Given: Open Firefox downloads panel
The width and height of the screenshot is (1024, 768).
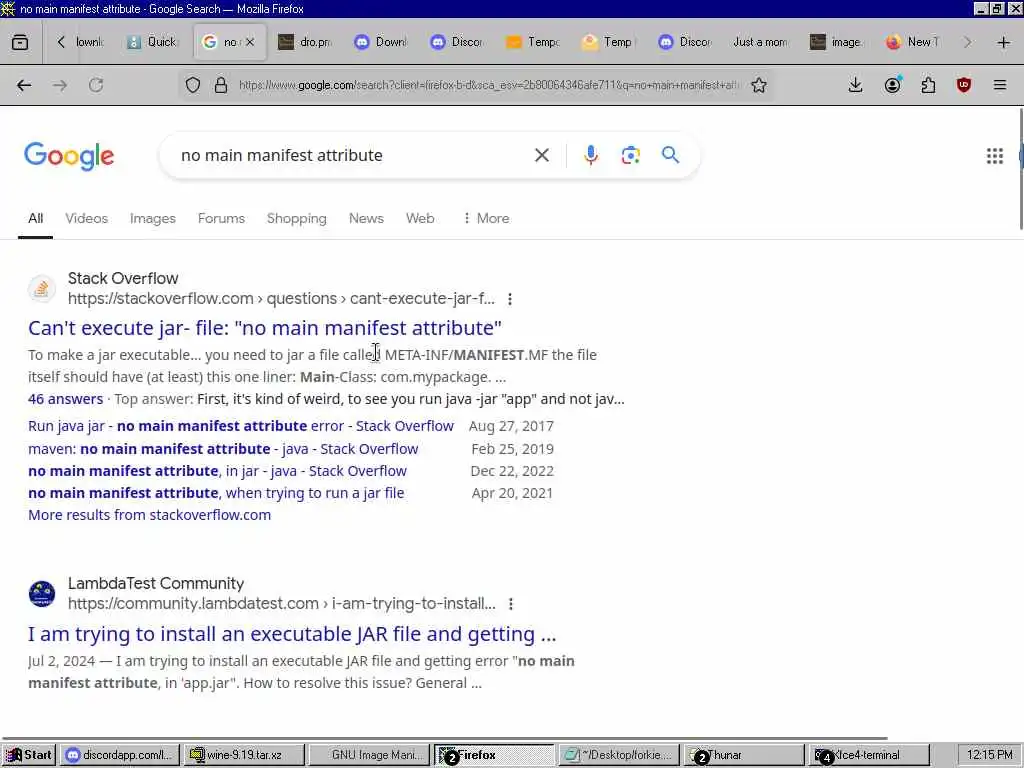Looking at the screenshot, I should coord(856,85).
